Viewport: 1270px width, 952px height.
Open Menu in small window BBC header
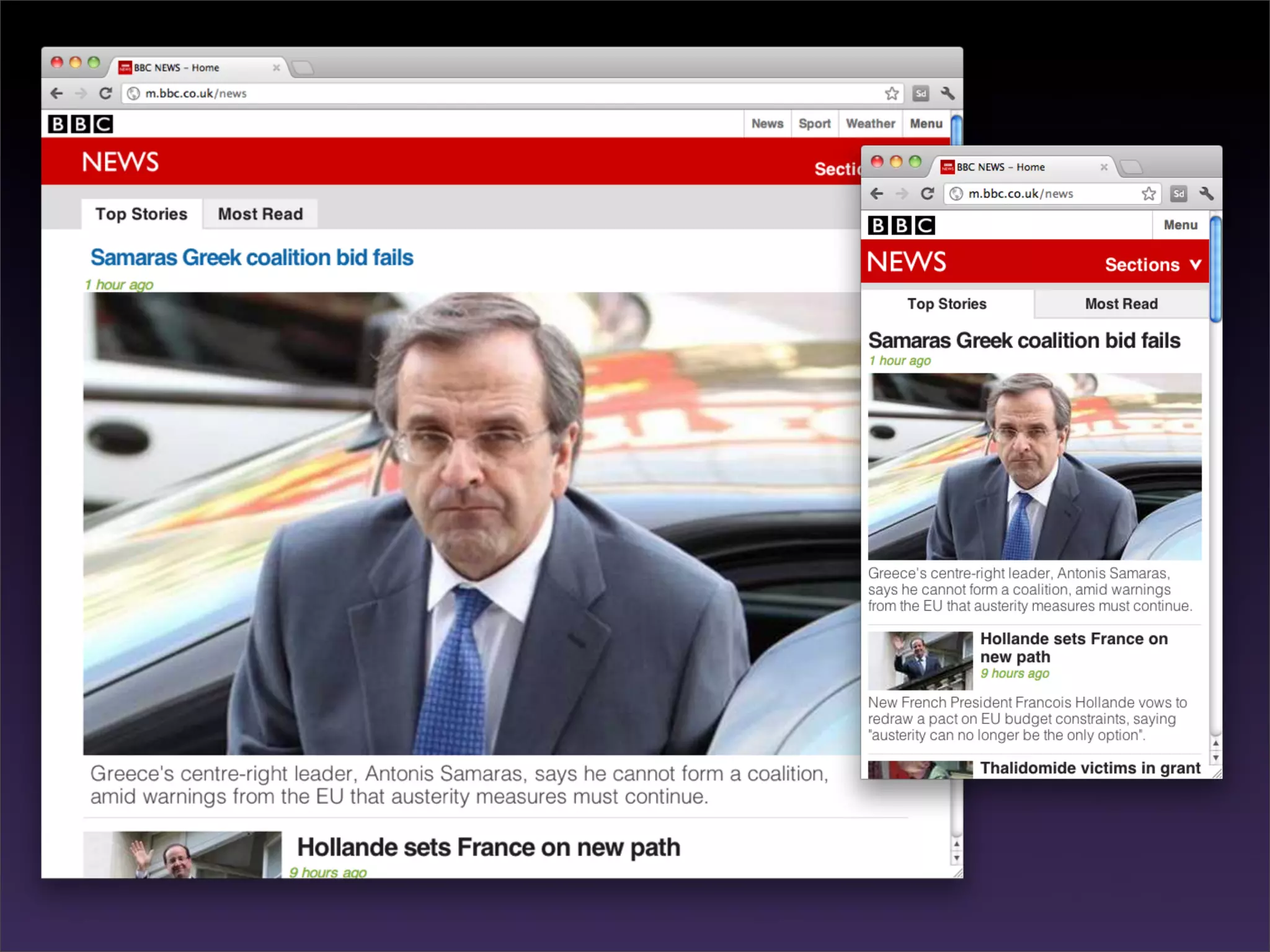[x=1180, y=225]
